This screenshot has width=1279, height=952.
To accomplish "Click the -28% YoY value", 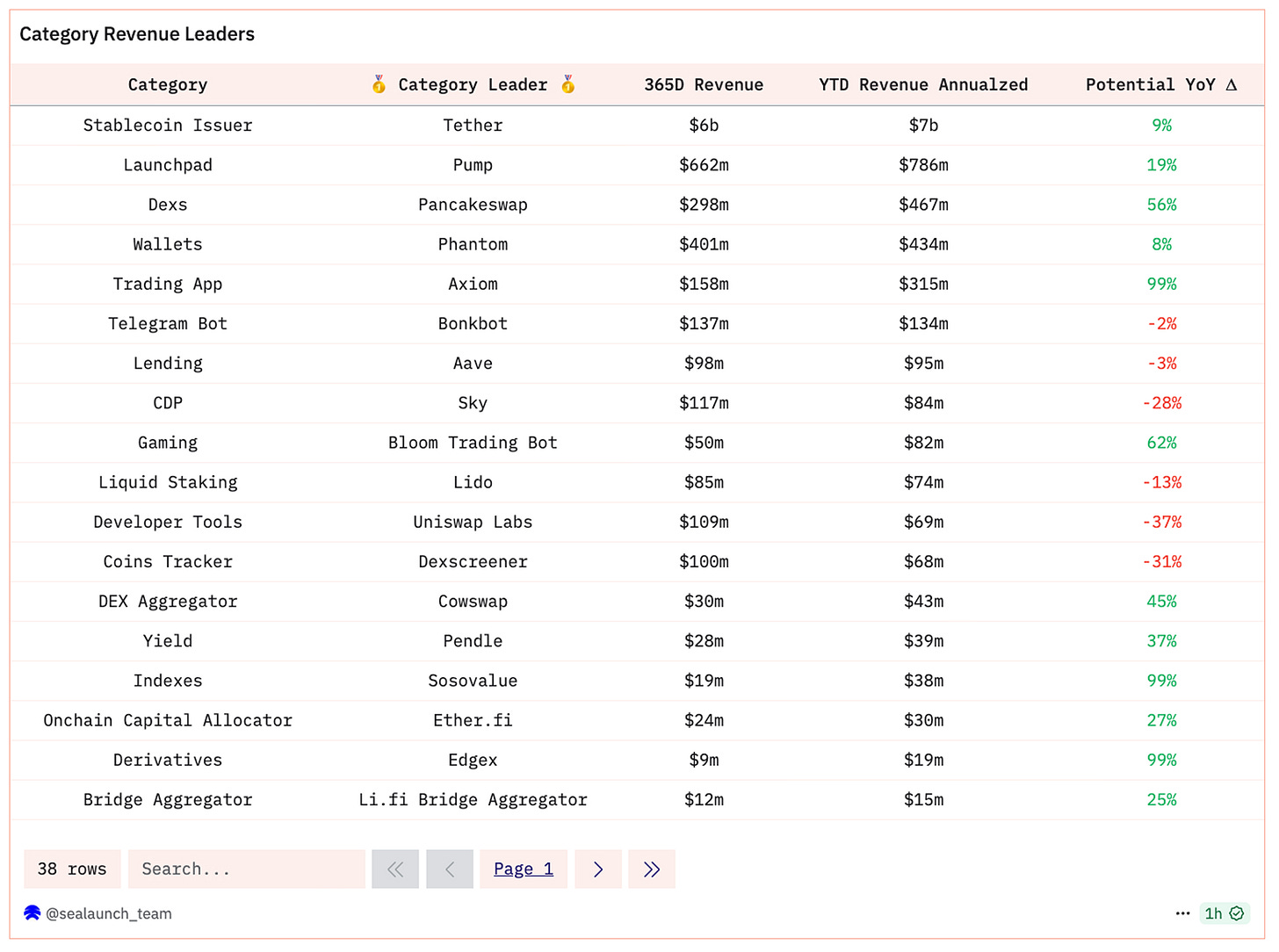I will pyautogui.click(x=1161, y=403).
